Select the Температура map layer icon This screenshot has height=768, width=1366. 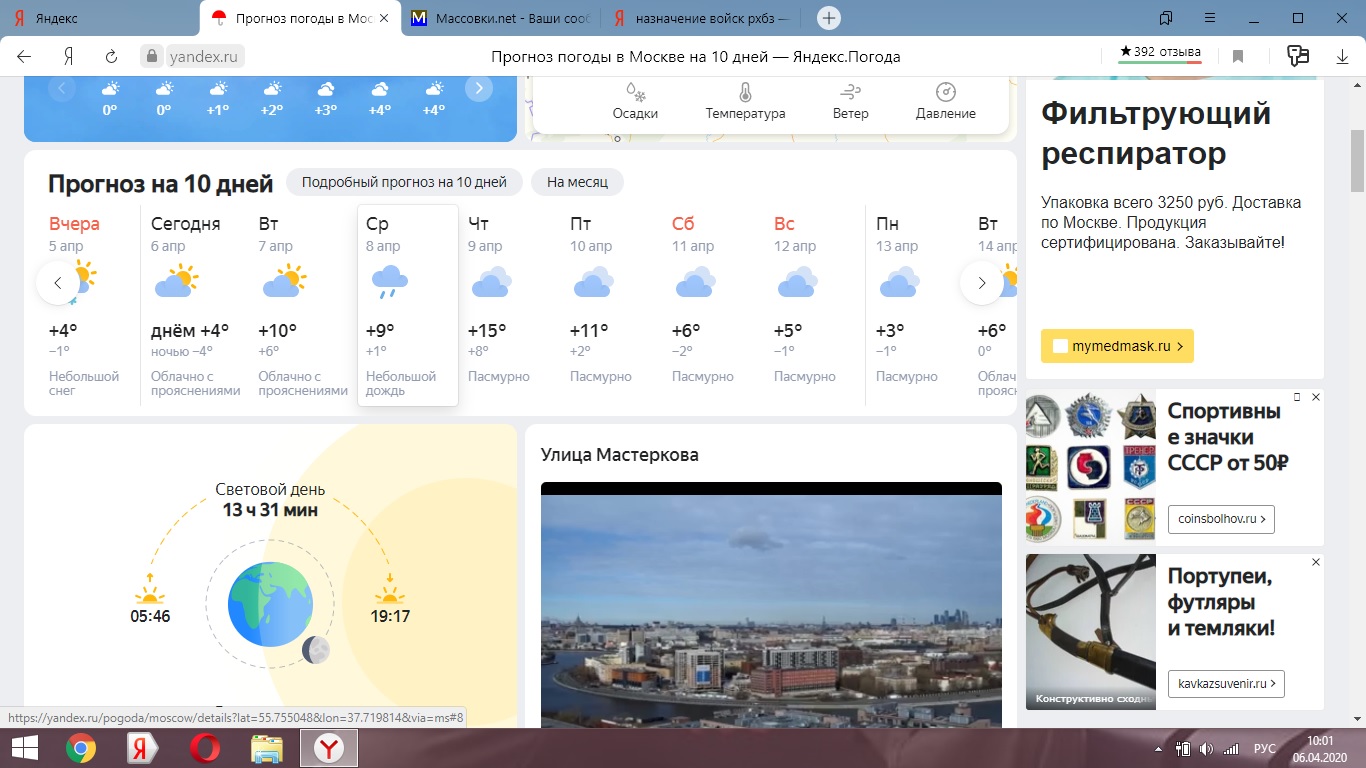click(745, 93)
